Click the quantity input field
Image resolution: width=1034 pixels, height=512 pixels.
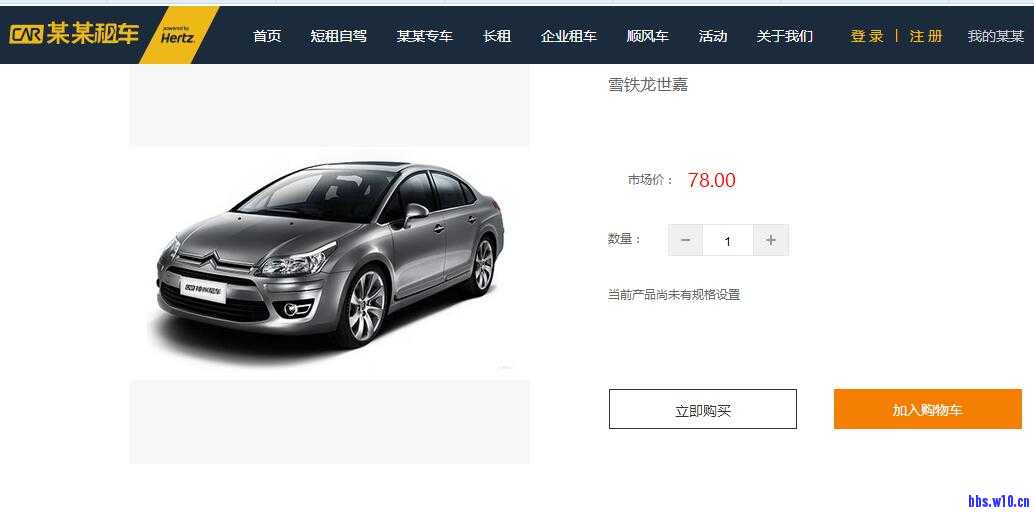(x=728, y=240)
